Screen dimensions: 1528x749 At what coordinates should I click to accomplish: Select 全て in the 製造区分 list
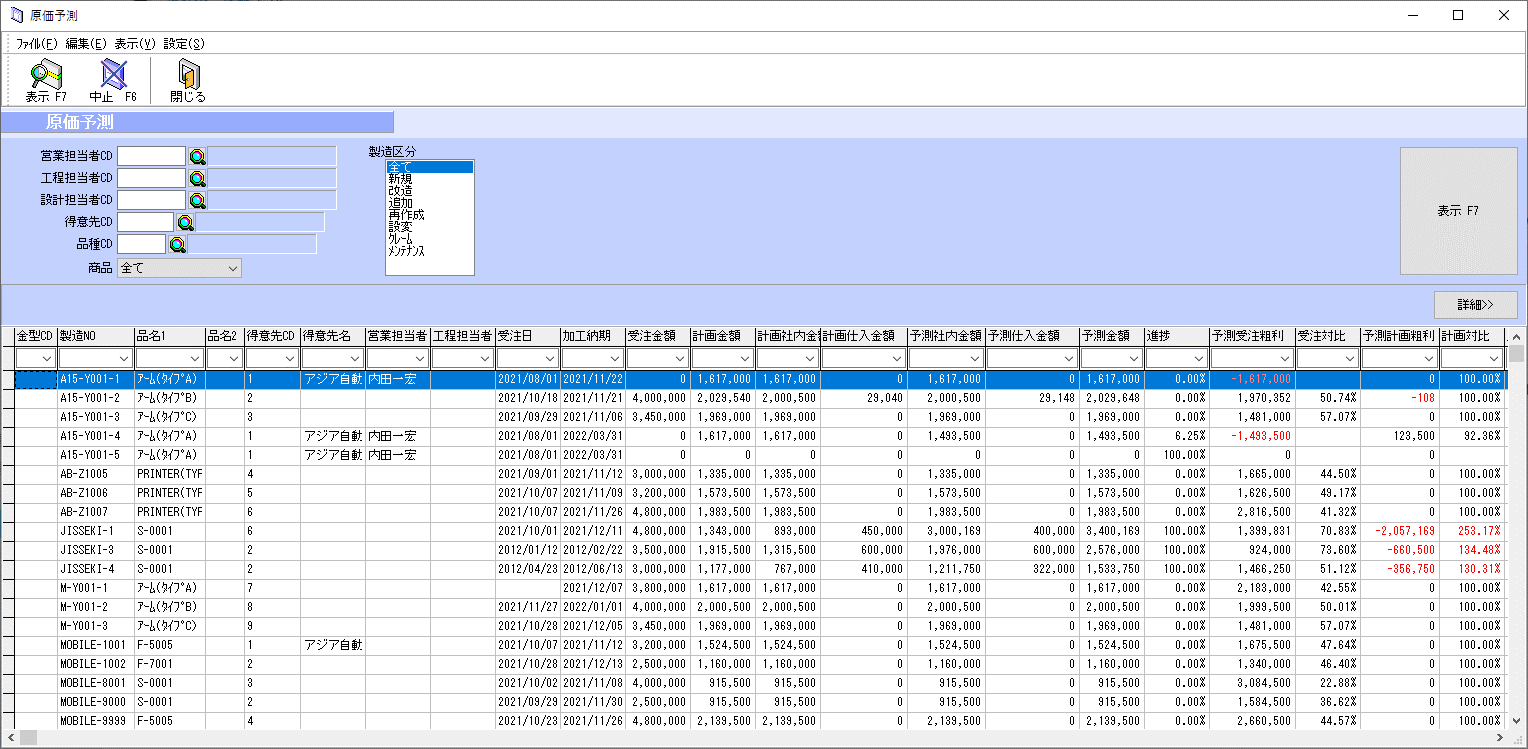pos(429,167)
